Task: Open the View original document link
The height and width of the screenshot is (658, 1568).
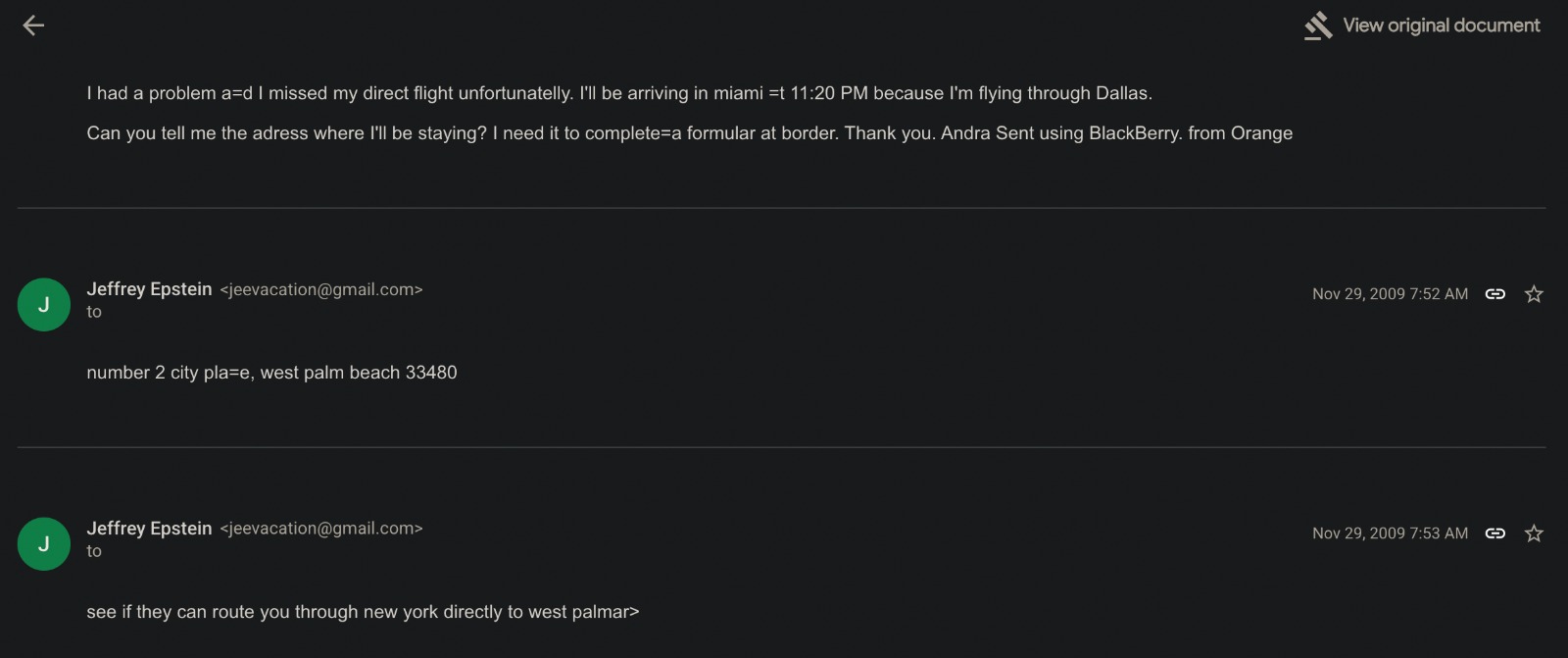Action: point(1441,25)
